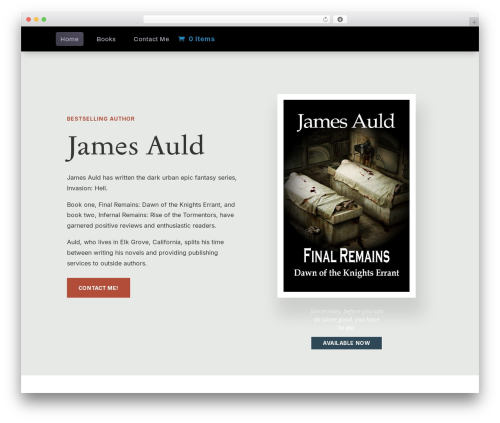Image resolution: width=500 pixels, height=423 pixels.
Task: Open the Contact Me nav link
Action: (x=151, y=39)
